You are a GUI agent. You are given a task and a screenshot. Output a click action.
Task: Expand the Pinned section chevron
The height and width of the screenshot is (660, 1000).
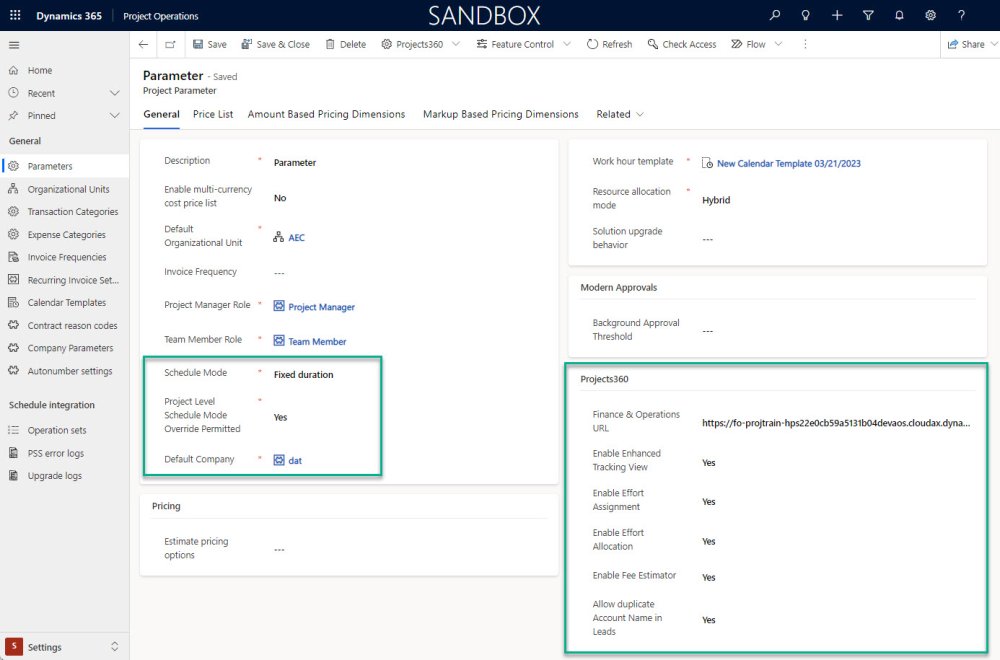click(x=115, y=115)
